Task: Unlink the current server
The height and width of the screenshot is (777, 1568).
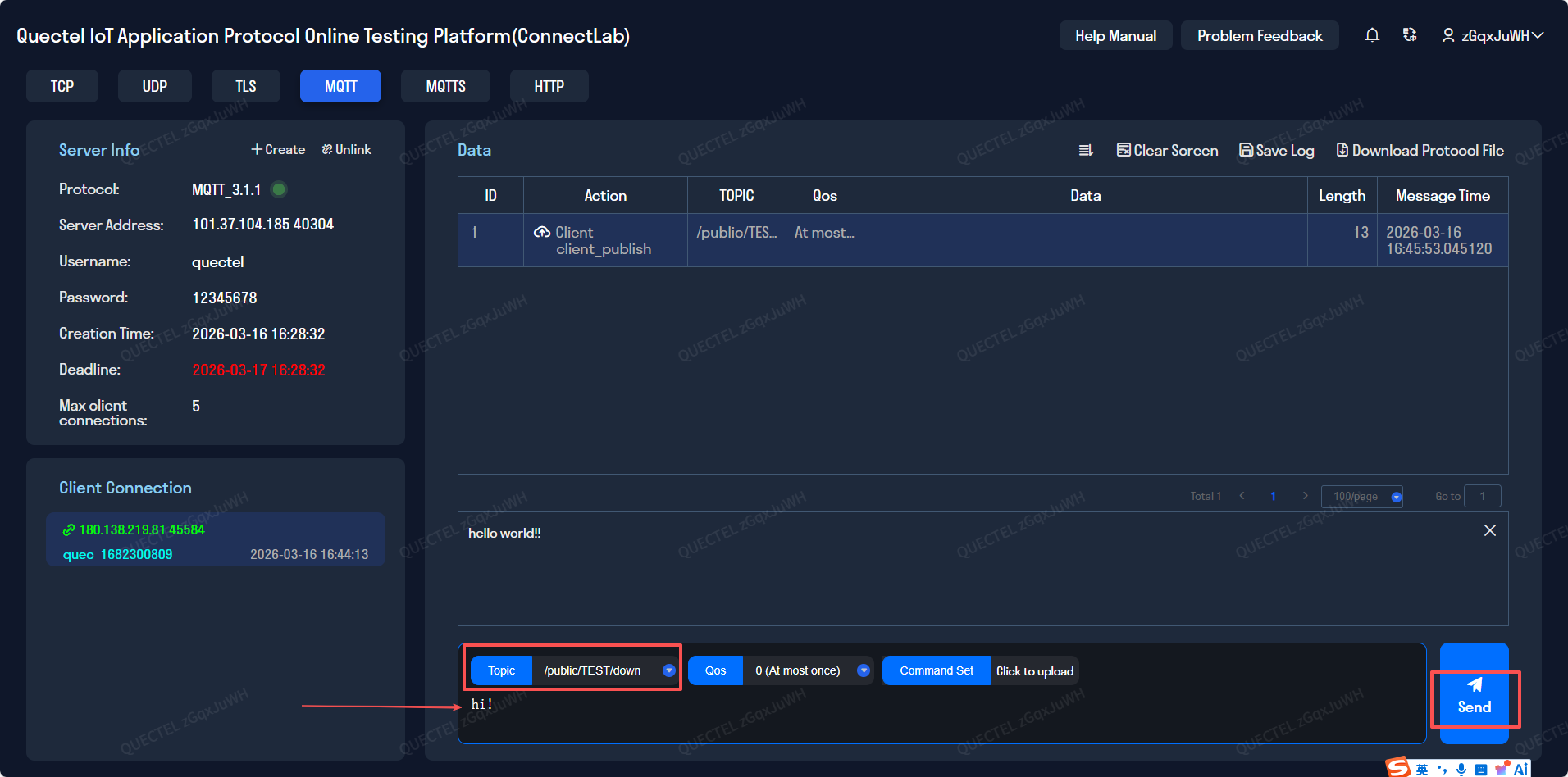Action: pyautogui.click(x=346, y=149)
